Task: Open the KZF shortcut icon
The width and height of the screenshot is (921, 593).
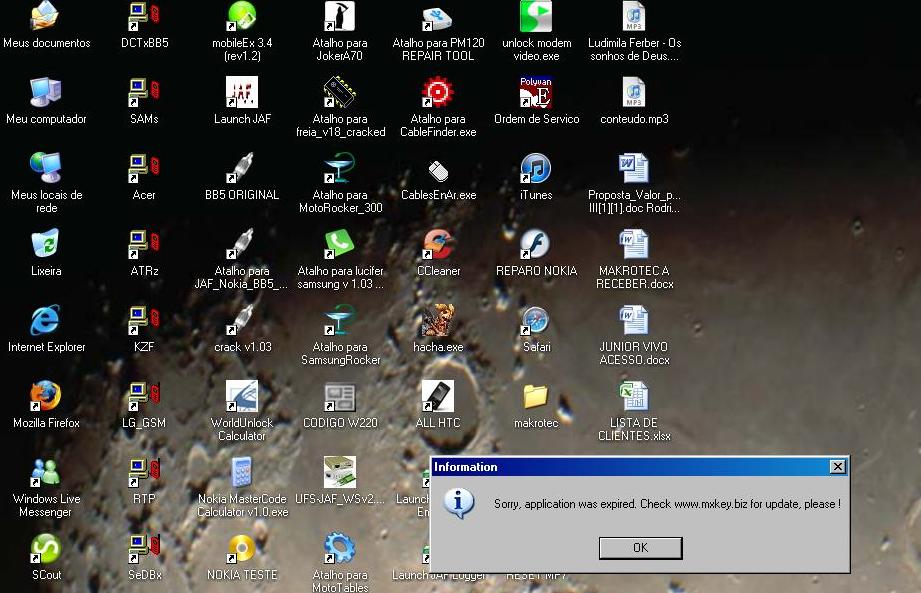Action: click(x=144, y=320)
